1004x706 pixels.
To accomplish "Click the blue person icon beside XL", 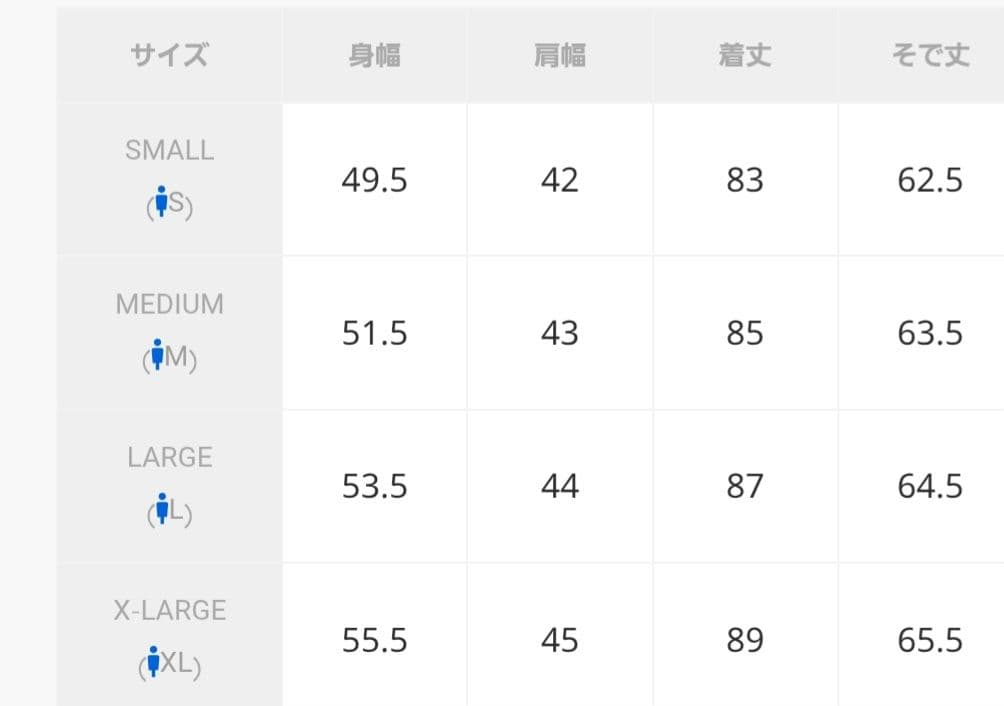I will pyautogui.click(x=153, y=663).
